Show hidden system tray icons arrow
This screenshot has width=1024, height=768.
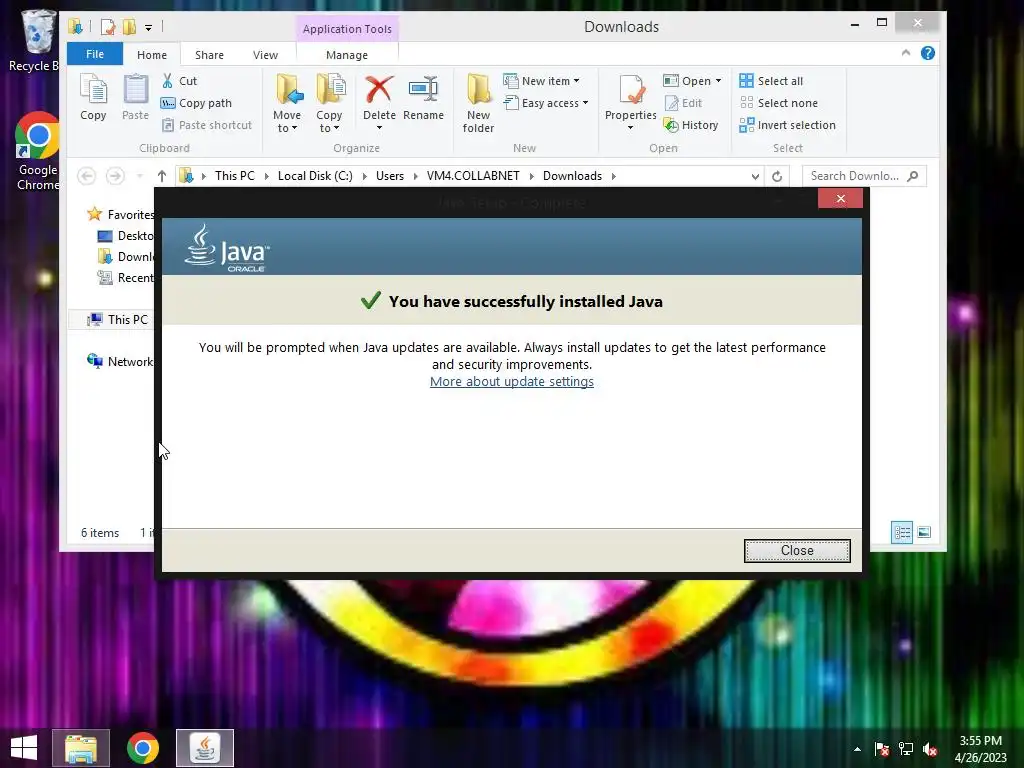pyautogui.click(x=857, y=749)
